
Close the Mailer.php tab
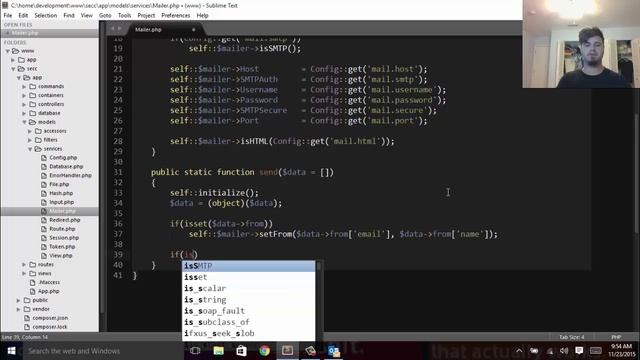193,29
